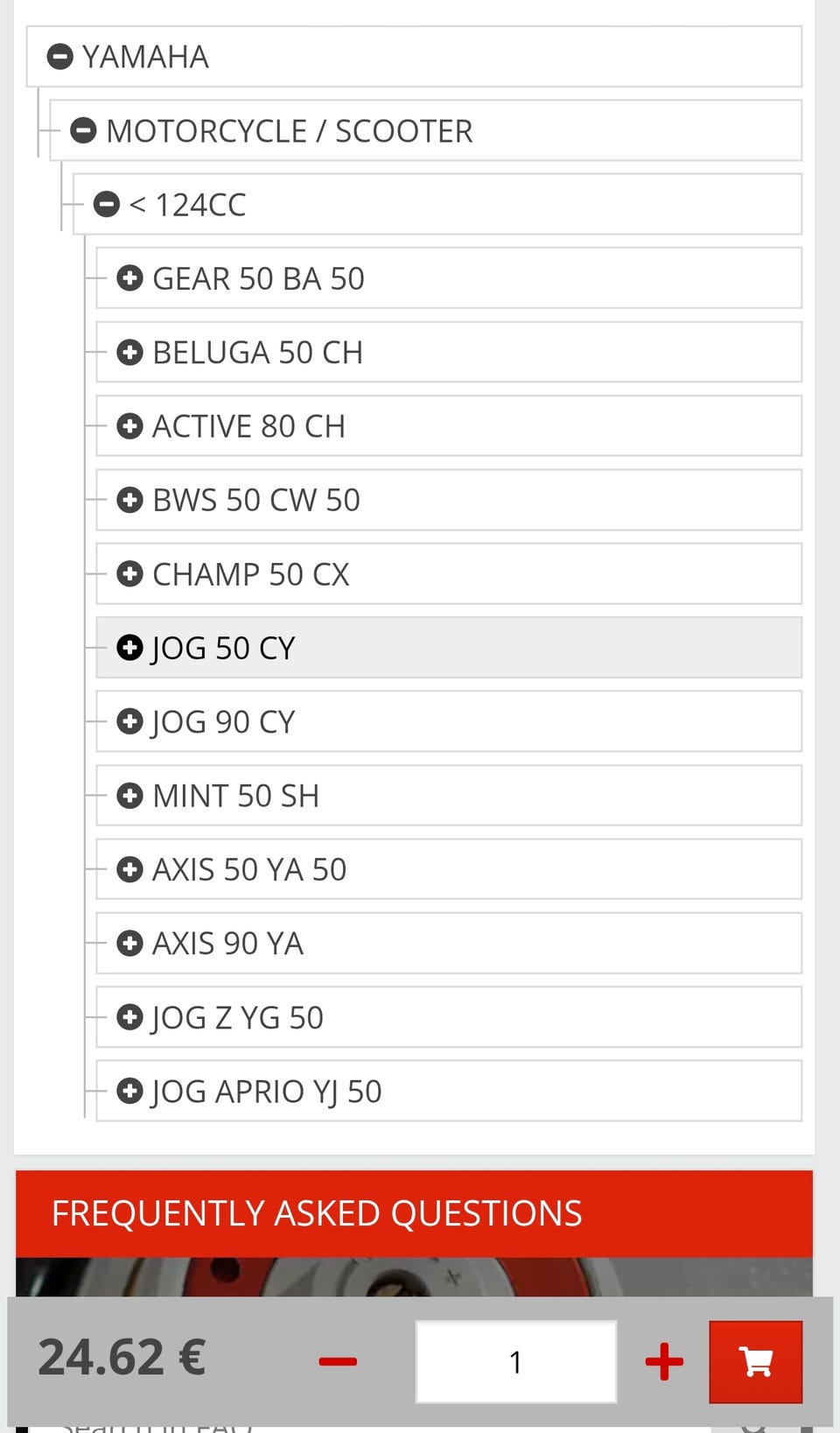Expand GEAR 50 BA 50 plus icon
The width and height of the screenshot is (840, 1433).
(129, 278)
